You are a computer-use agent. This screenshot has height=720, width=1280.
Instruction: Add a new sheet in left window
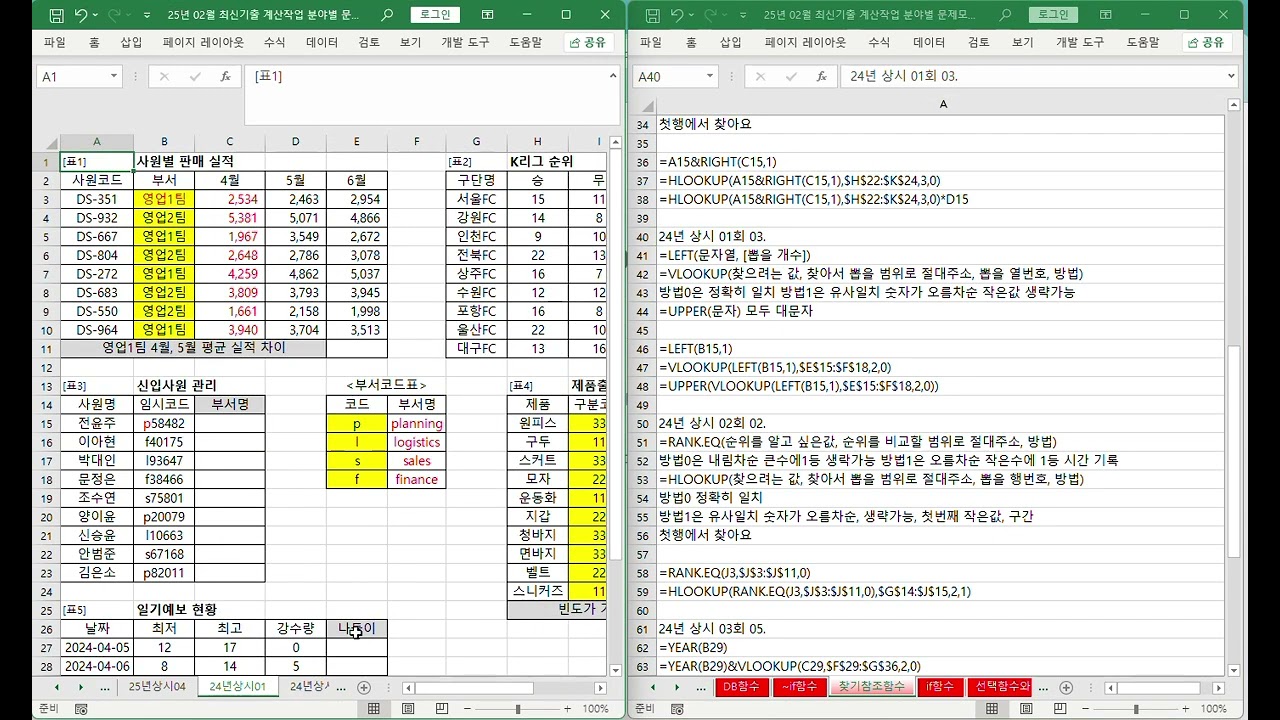click(x=364, y=687)
